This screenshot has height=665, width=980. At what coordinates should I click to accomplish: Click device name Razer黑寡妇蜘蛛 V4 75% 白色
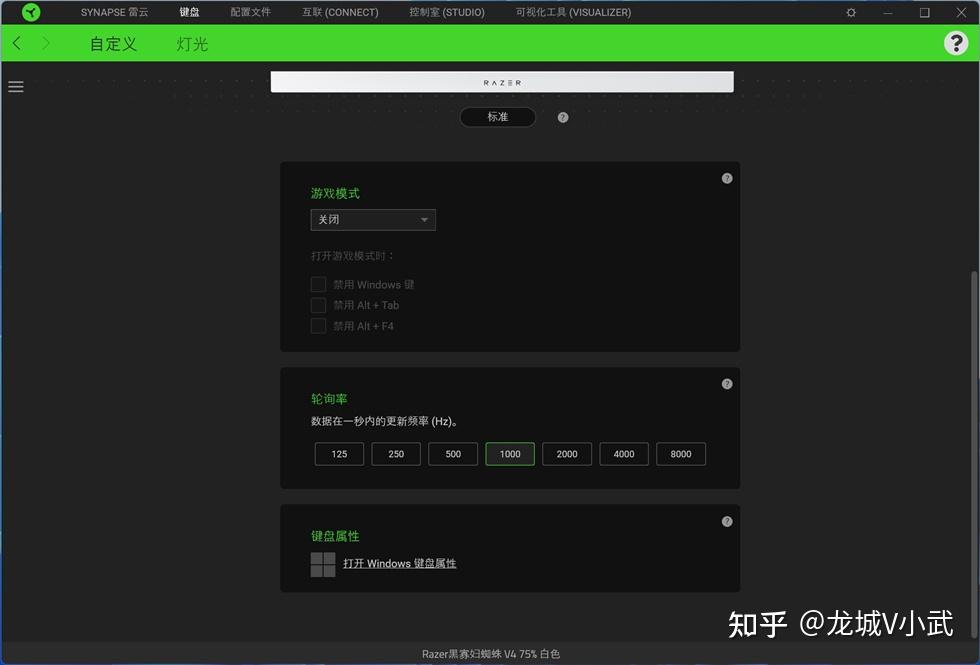(491, 654)
